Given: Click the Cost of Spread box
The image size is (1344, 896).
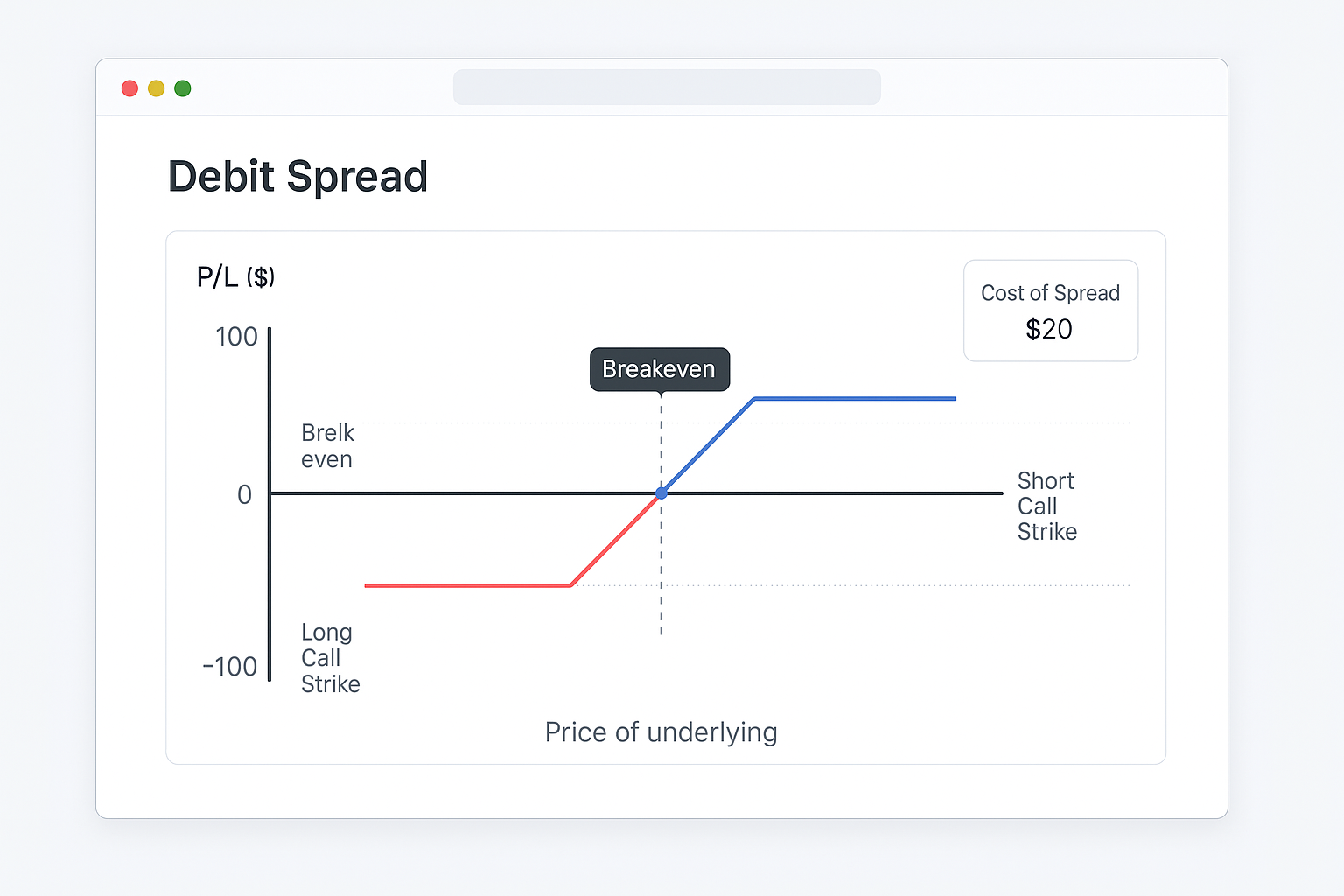Looking at the screenshot, I should tap(1051, 311).
